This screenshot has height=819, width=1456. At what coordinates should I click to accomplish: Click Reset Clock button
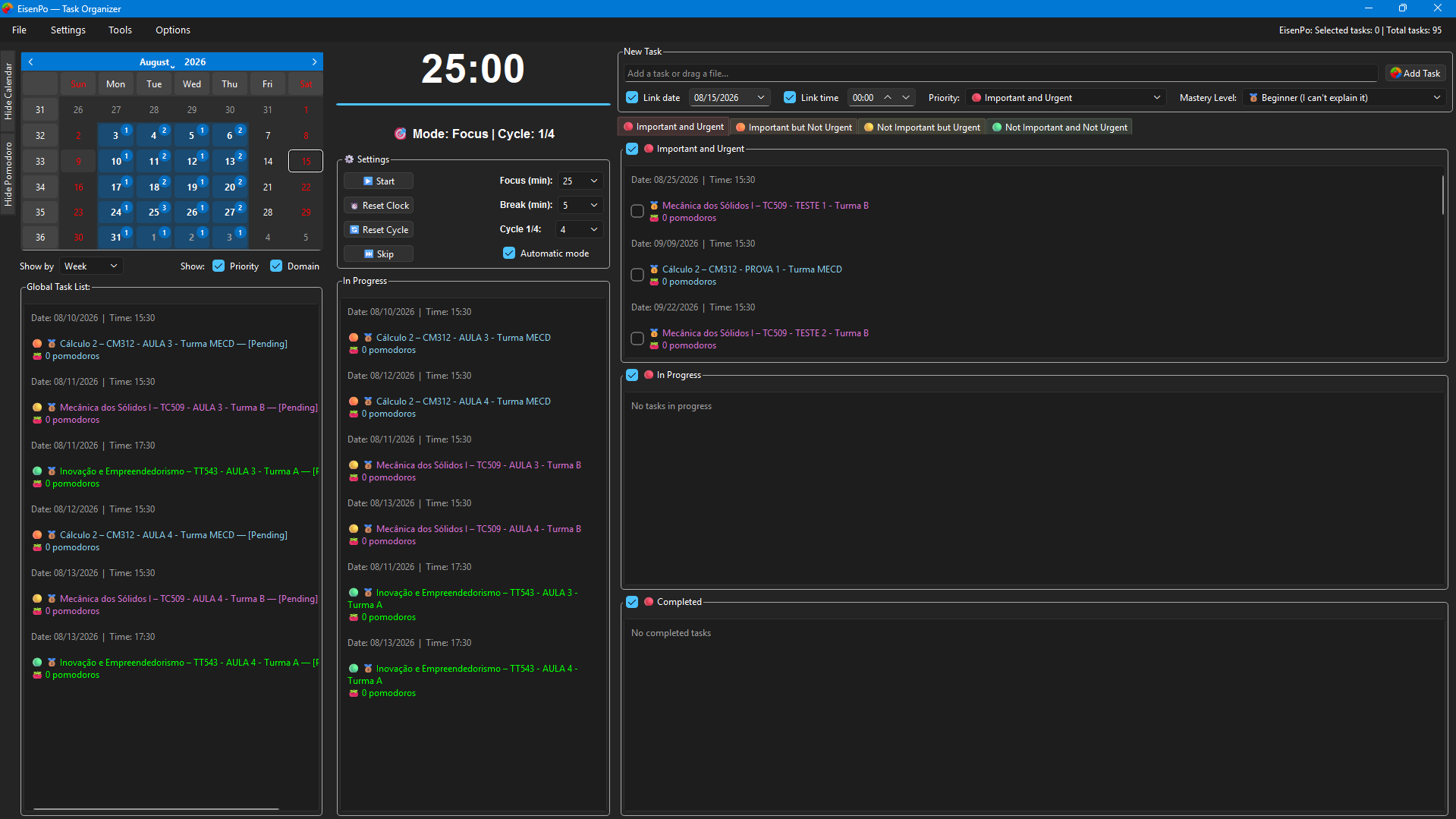coord(379,205)
